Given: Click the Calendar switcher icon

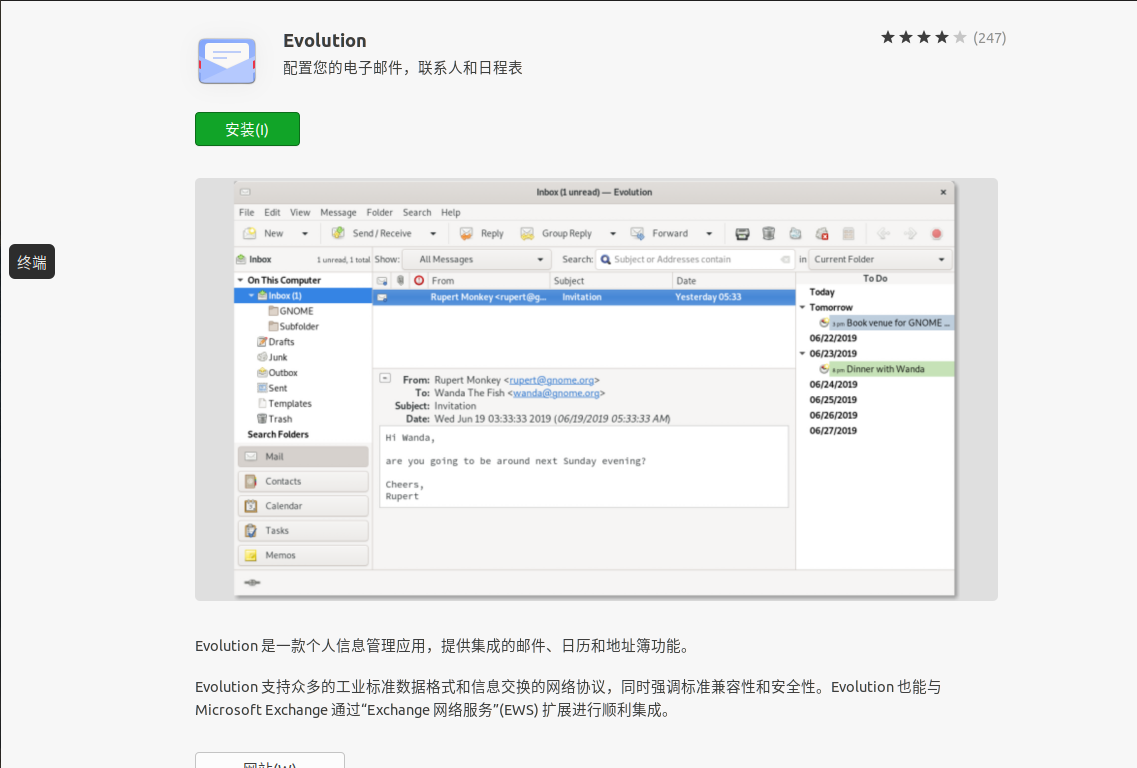Looking at the screenshot, I should point(251,506).
